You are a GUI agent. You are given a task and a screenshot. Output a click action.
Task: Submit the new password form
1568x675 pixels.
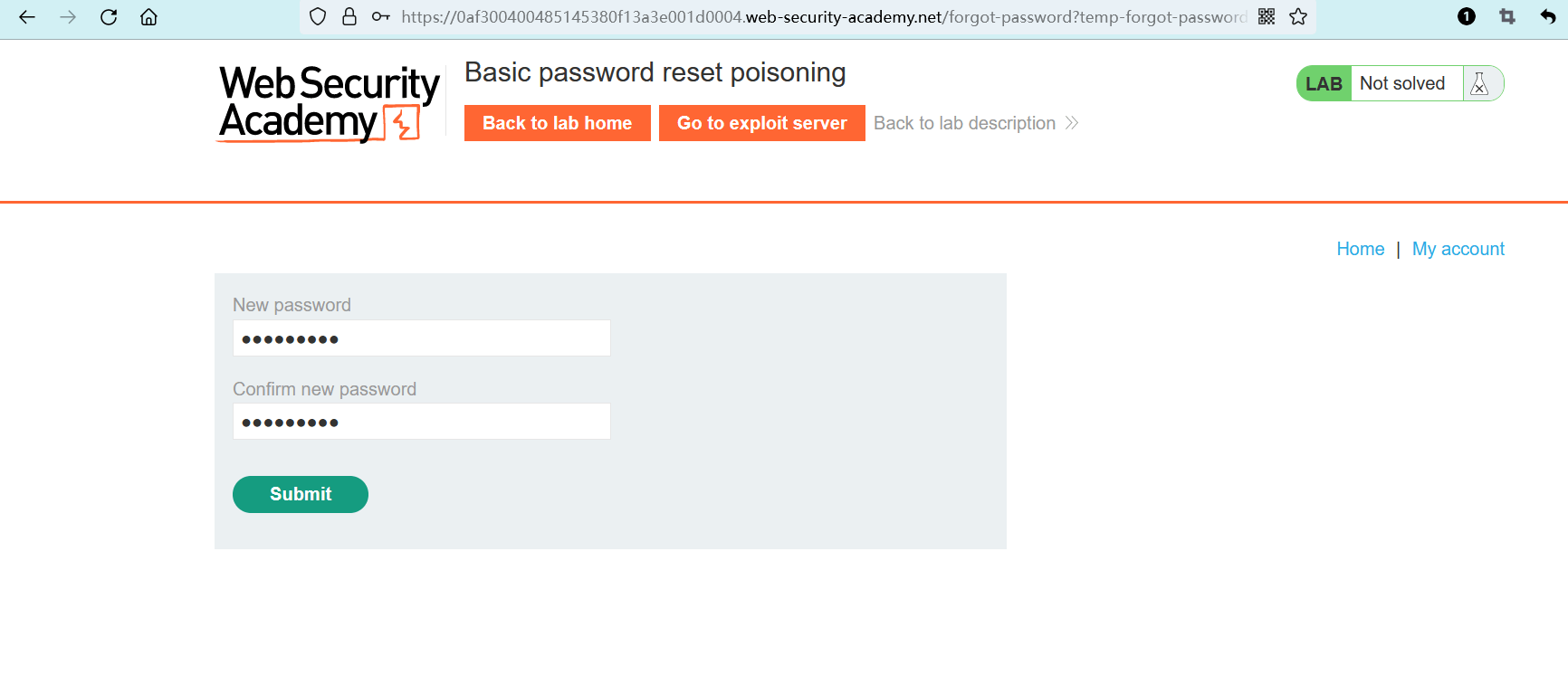301,494
